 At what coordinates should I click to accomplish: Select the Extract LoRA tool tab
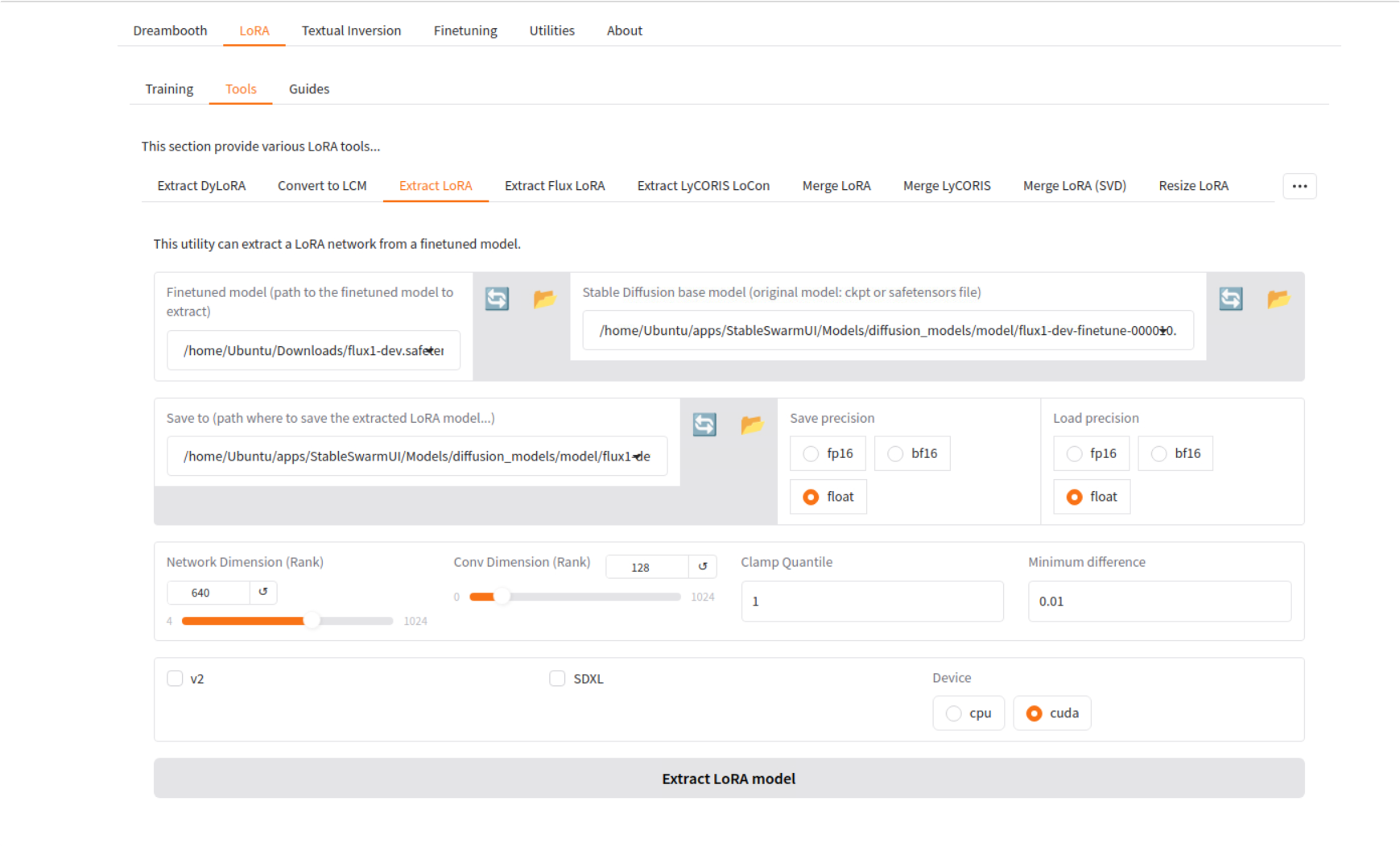436,186
